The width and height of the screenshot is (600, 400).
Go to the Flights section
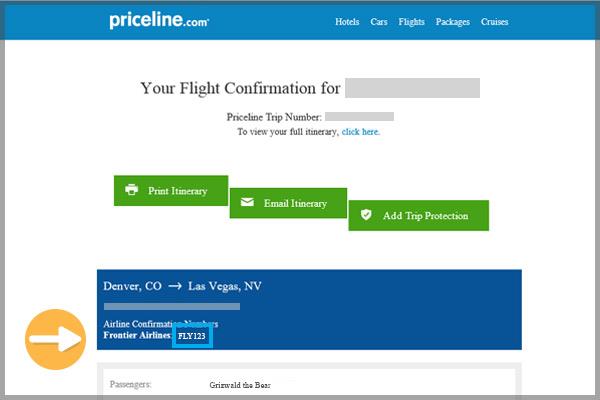pos(411,22)
